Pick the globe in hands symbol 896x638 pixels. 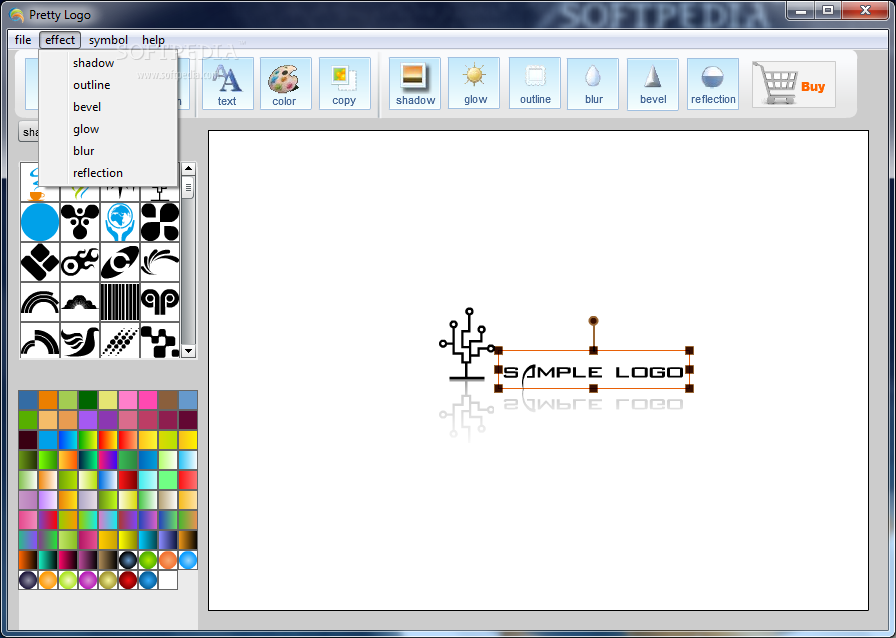coord(120,222)
